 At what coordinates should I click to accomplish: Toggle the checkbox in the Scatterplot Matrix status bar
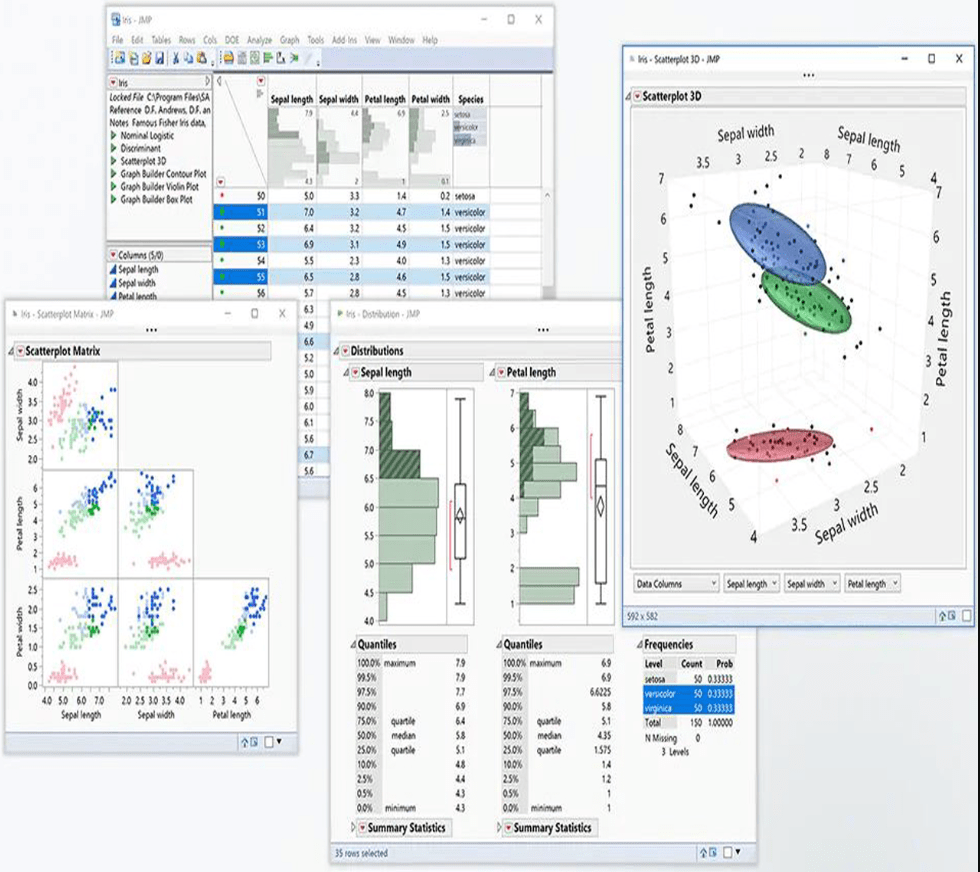269,741
